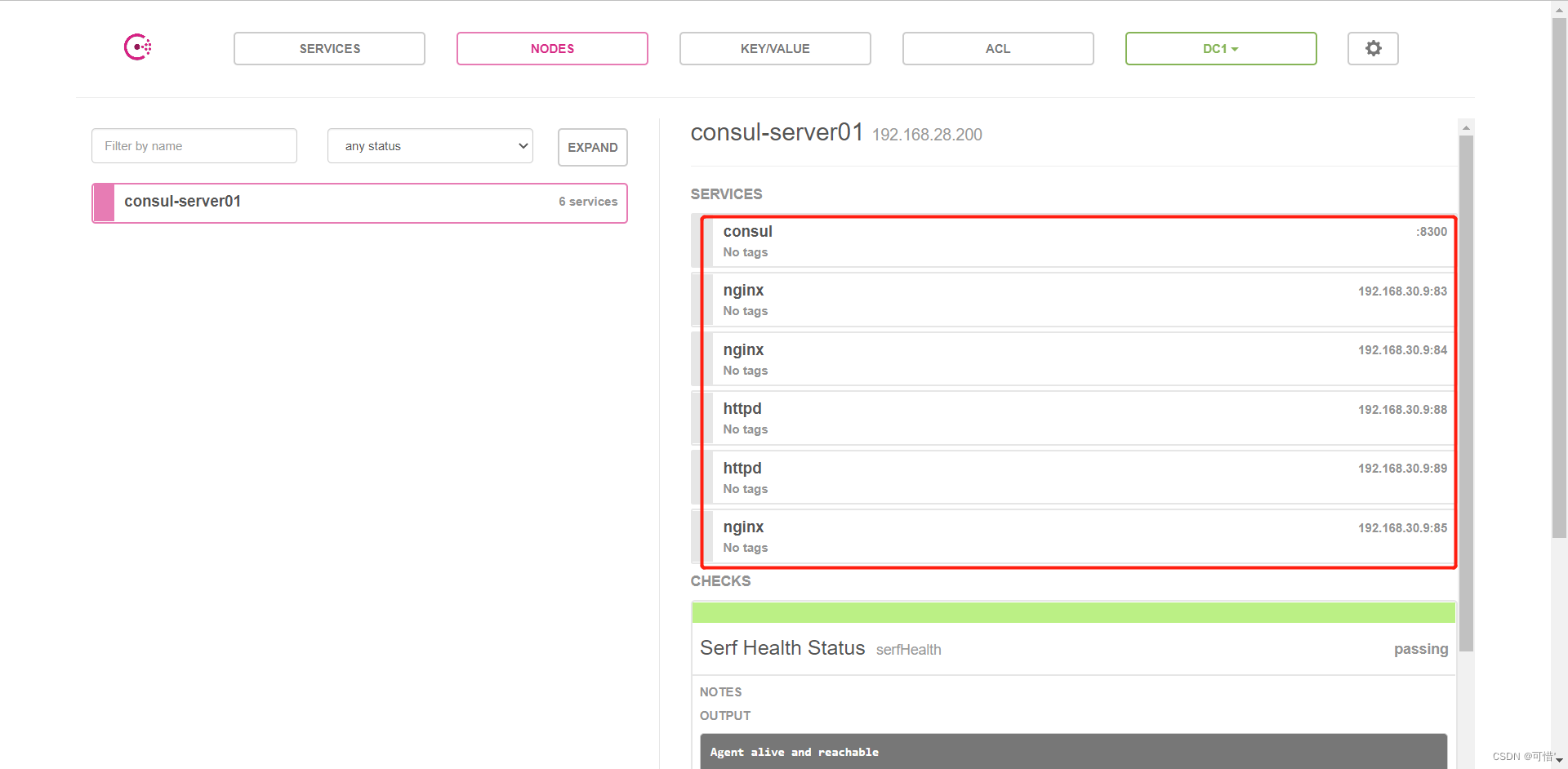Open nginx service at 192.168.30.9:83

pos(1074,300)
